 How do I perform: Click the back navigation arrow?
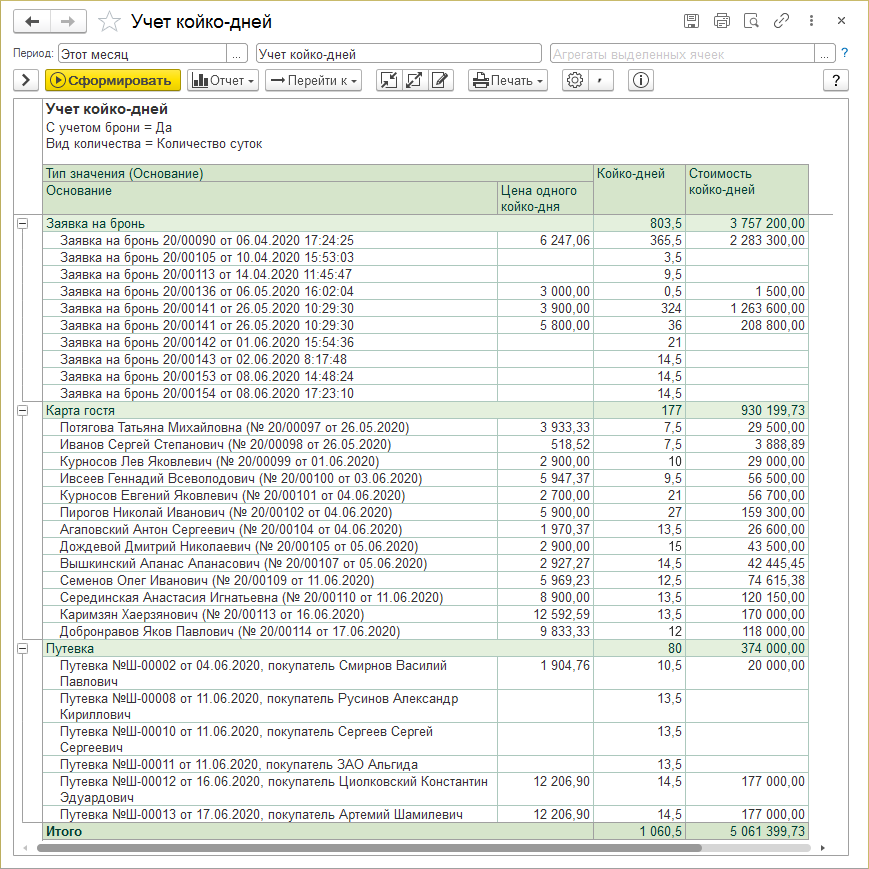(32, 21)
